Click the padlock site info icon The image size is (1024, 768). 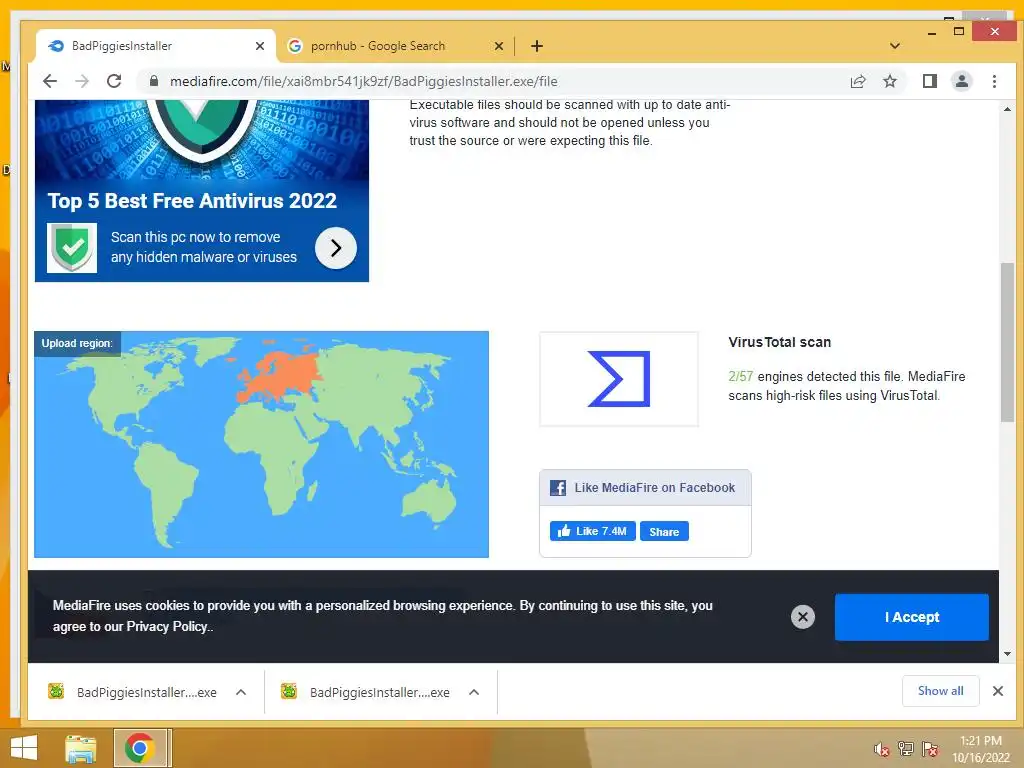point(154,81)
